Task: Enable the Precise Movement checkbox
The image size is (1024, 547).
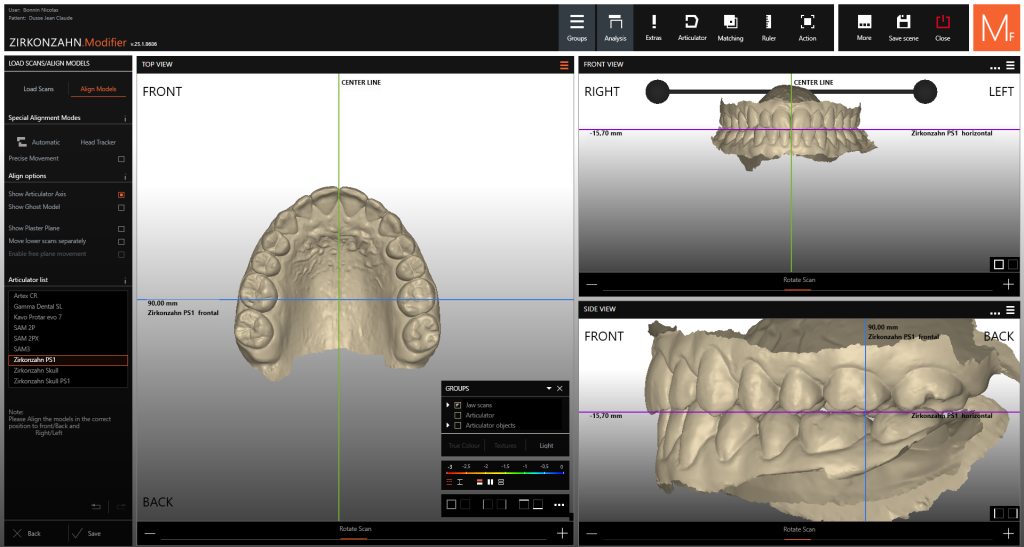Action: 121,159
